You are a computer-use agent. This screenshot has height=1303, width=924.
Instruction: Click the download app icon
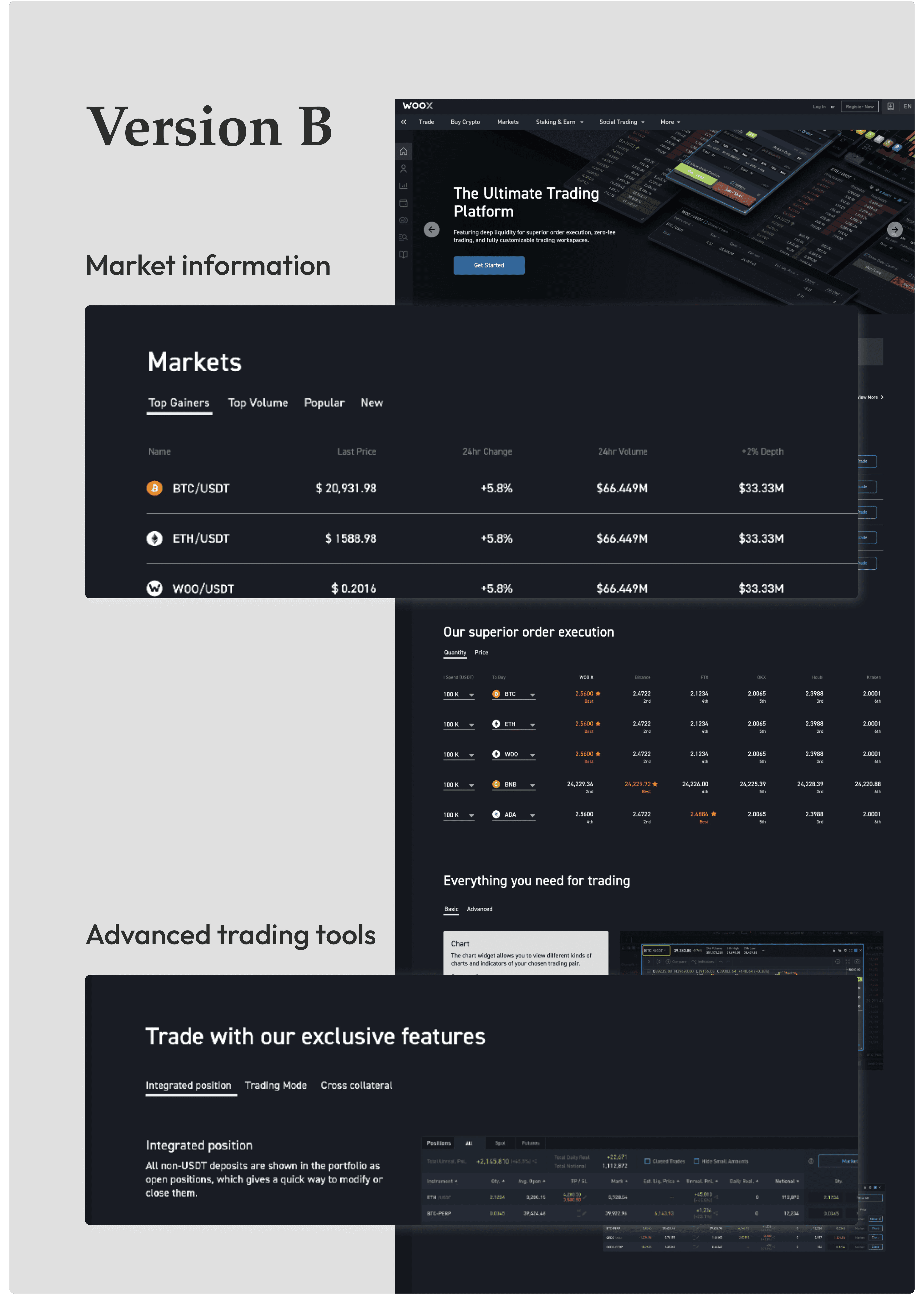pos(890,106)
